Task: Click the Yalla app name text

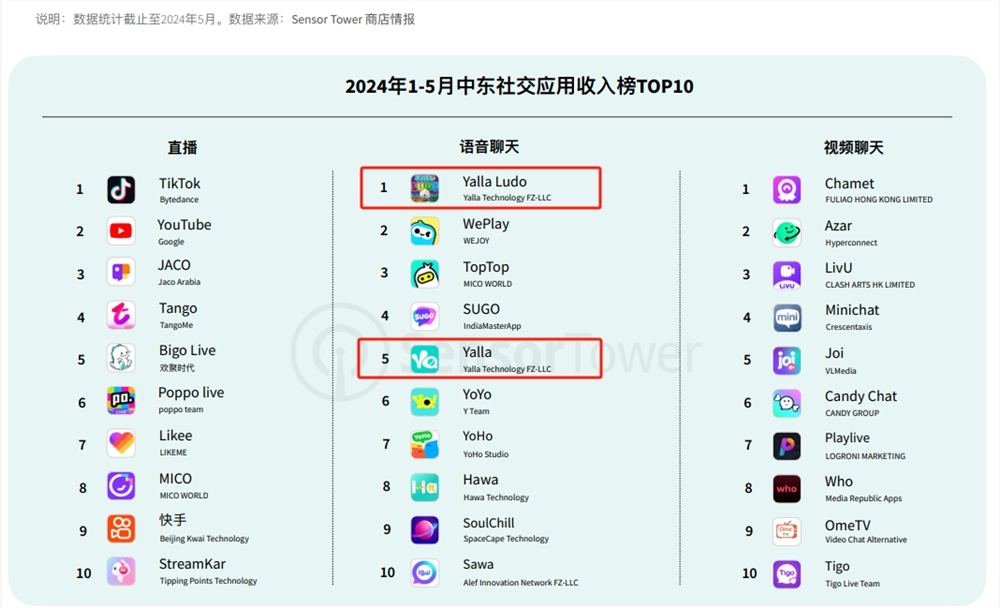Action: (475, 352)
